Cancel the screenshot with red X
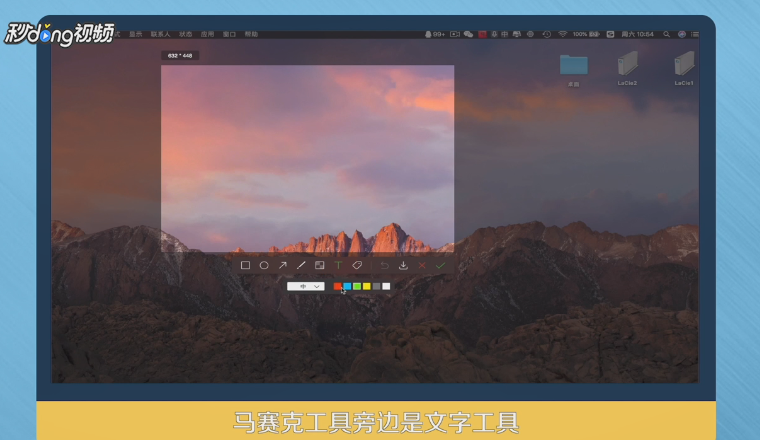Image resolution: width=760 pixels, height=440 pixels. (422, 266)
